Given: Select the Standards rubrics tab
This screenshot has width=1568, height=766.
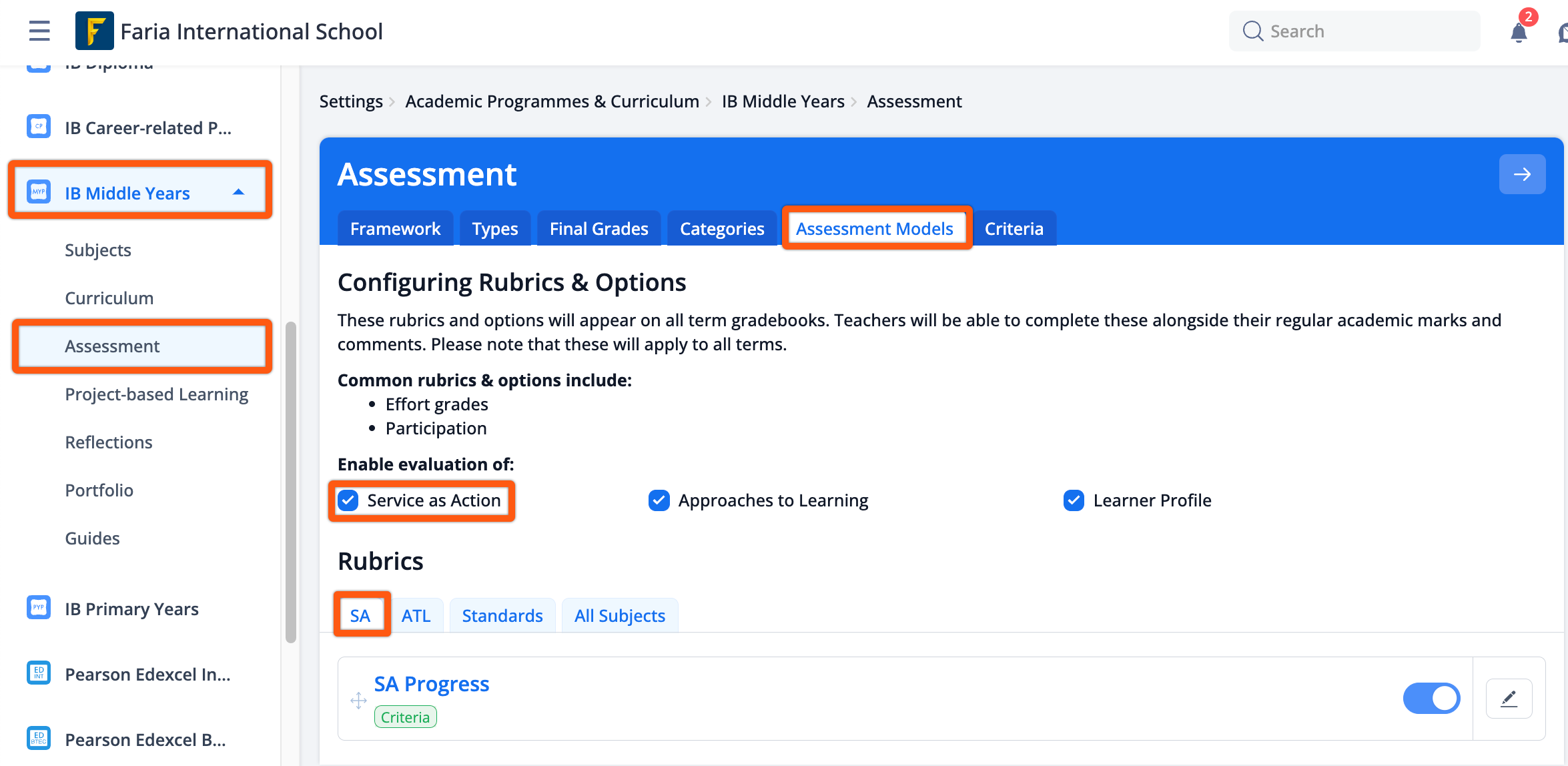Looking at the screenshot, I should [502, 615].
